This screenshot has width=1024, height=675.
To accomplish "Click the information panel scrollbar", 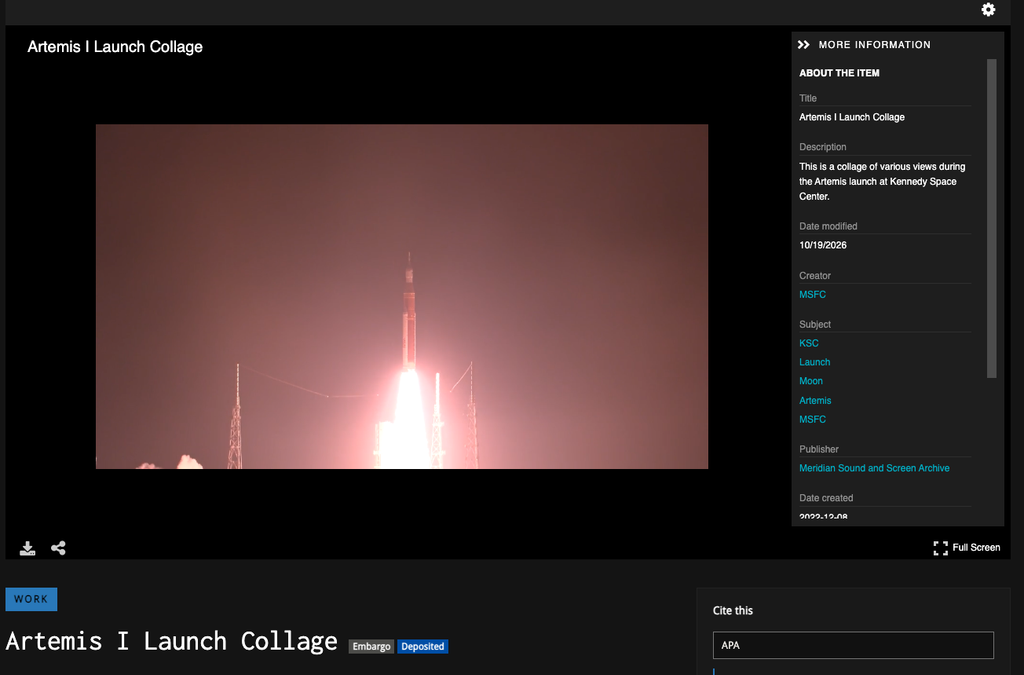I will tap(991, 219).
